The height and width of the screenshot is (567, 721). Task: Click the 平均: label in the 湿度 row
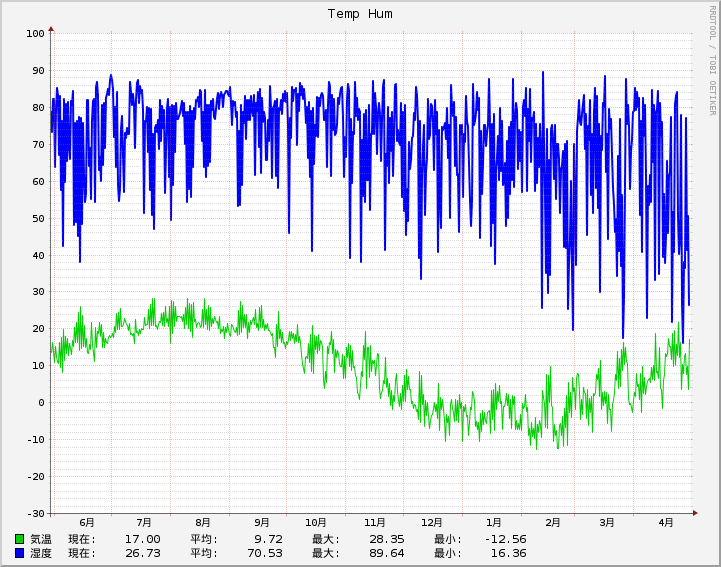pyautogui.click(x=204, y=553)
